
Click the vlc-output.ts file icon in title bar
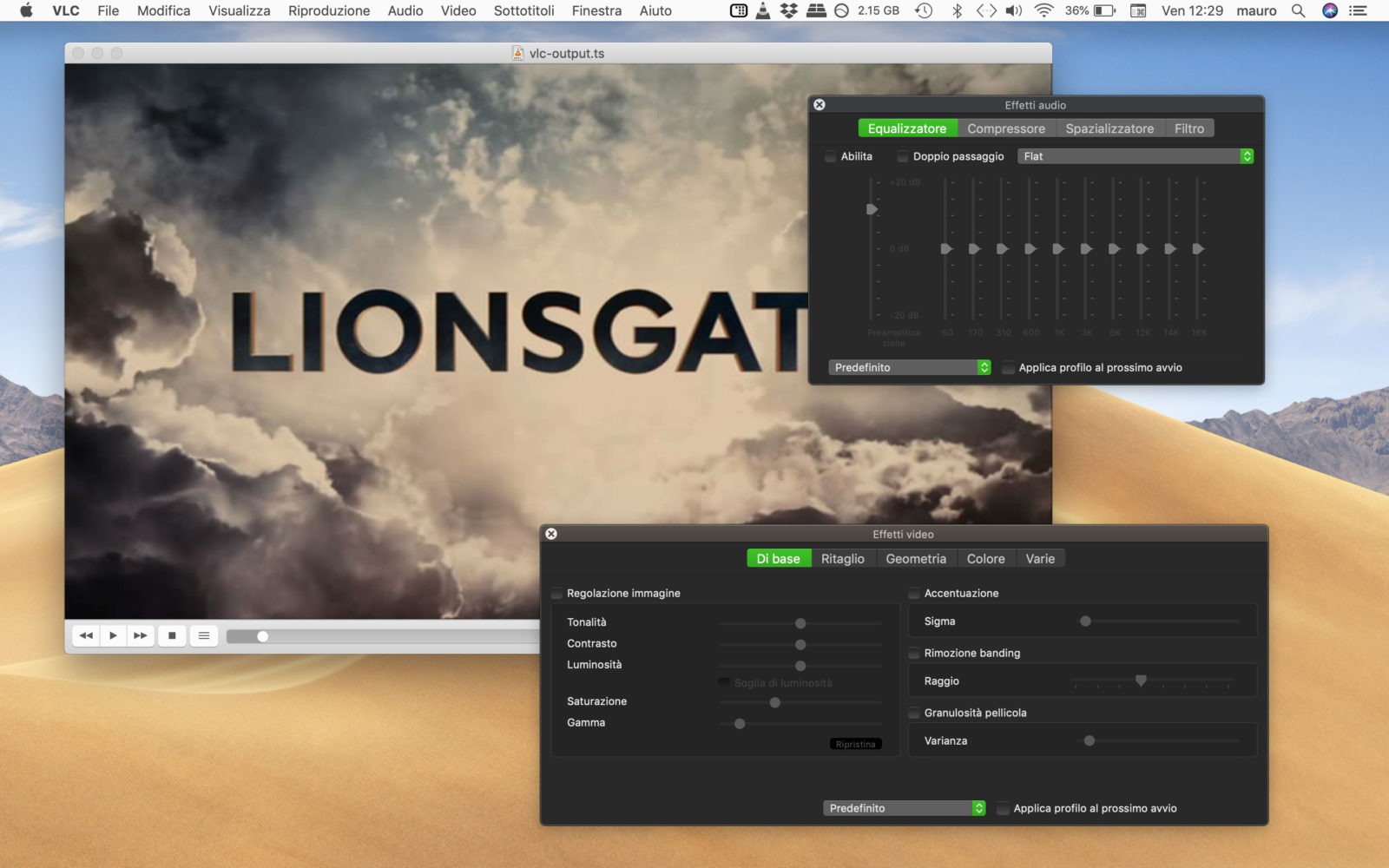517,53
